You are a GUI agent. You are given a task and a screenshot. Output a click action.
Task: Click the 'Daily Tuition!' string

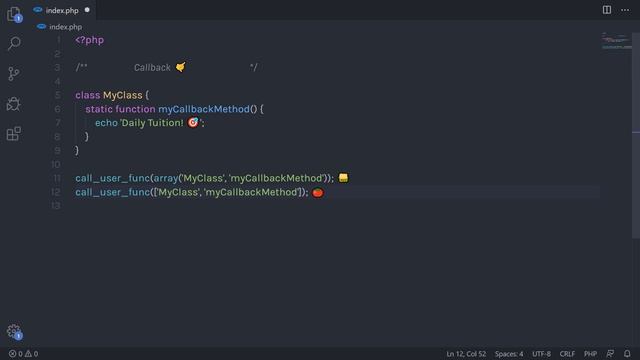[152, 123]
